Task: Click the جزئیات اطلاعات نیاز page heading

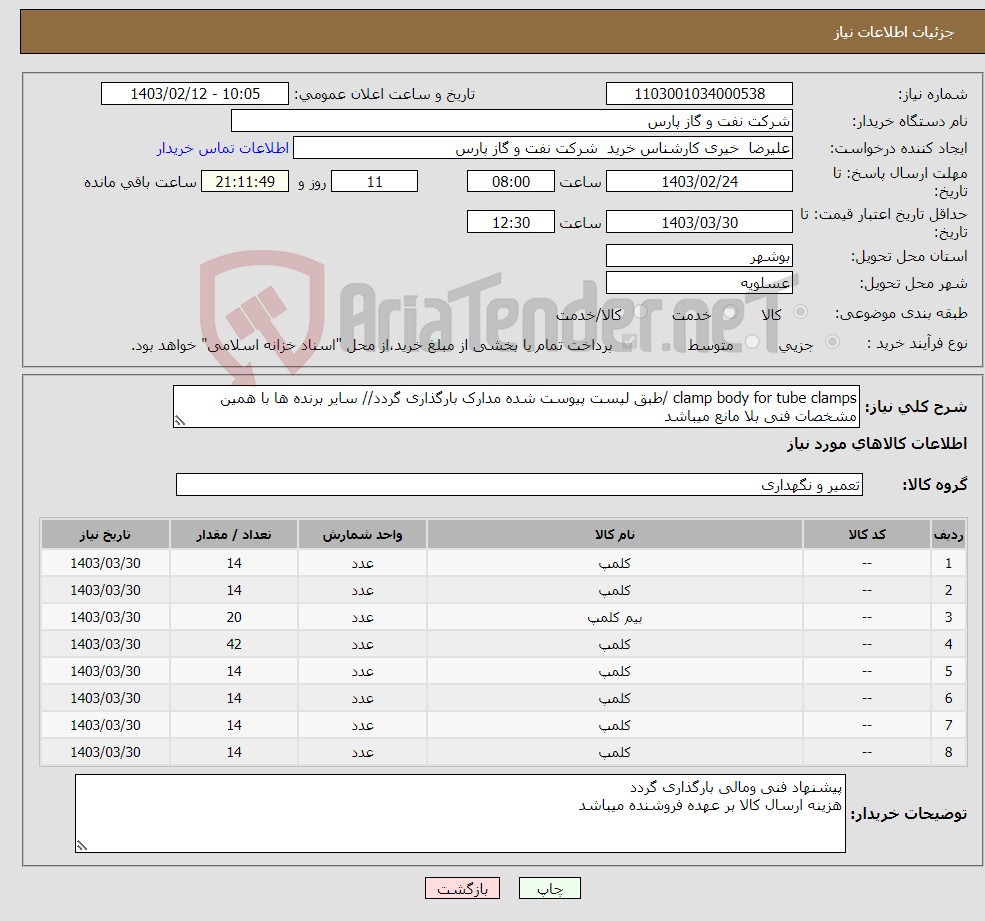Action: 894,32
